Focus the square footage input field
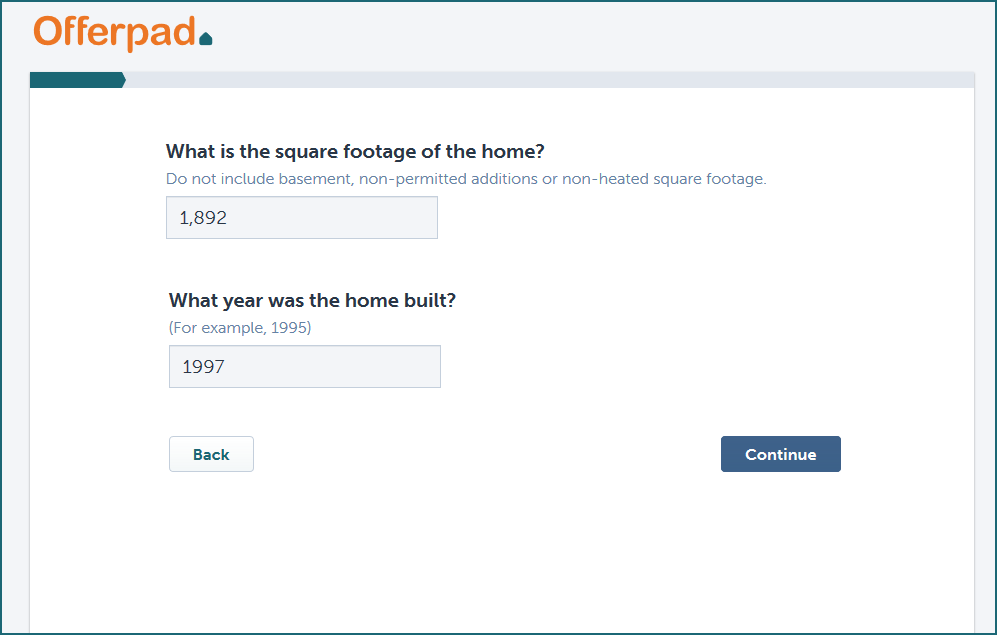This screenshot has height=635, width=997. 301,218
